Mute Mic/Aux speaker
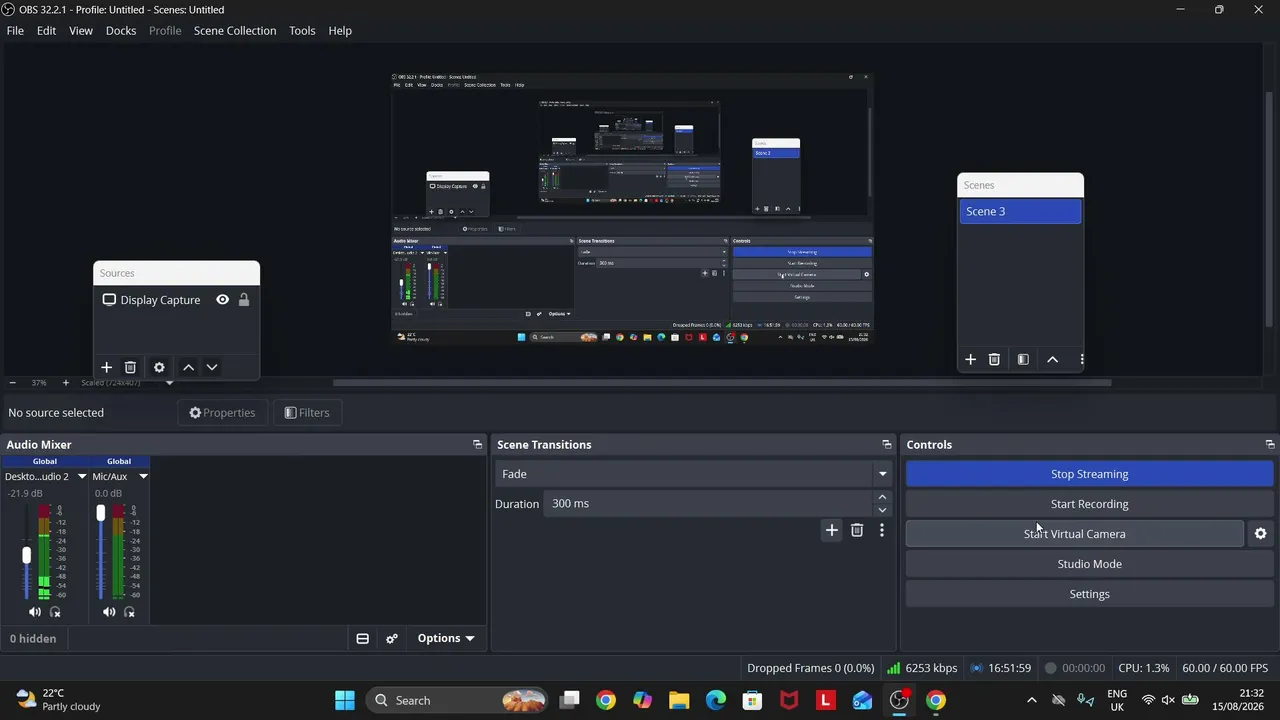1280x720 pixels. click(109, 612)
